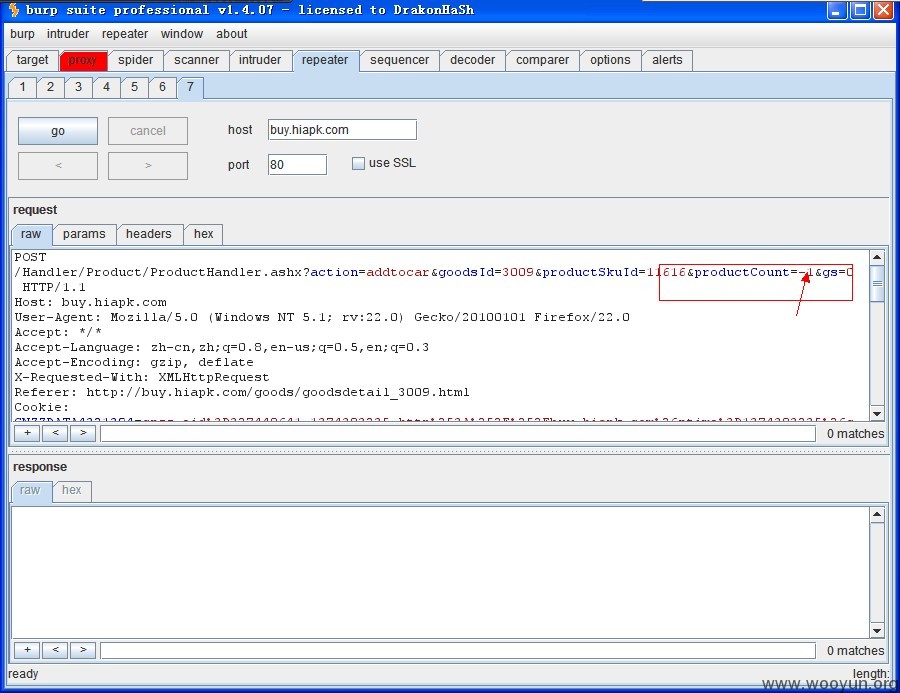Switch to the sequencer tab
This screenshot has width=900, height=693.
(x=399, y=60)
